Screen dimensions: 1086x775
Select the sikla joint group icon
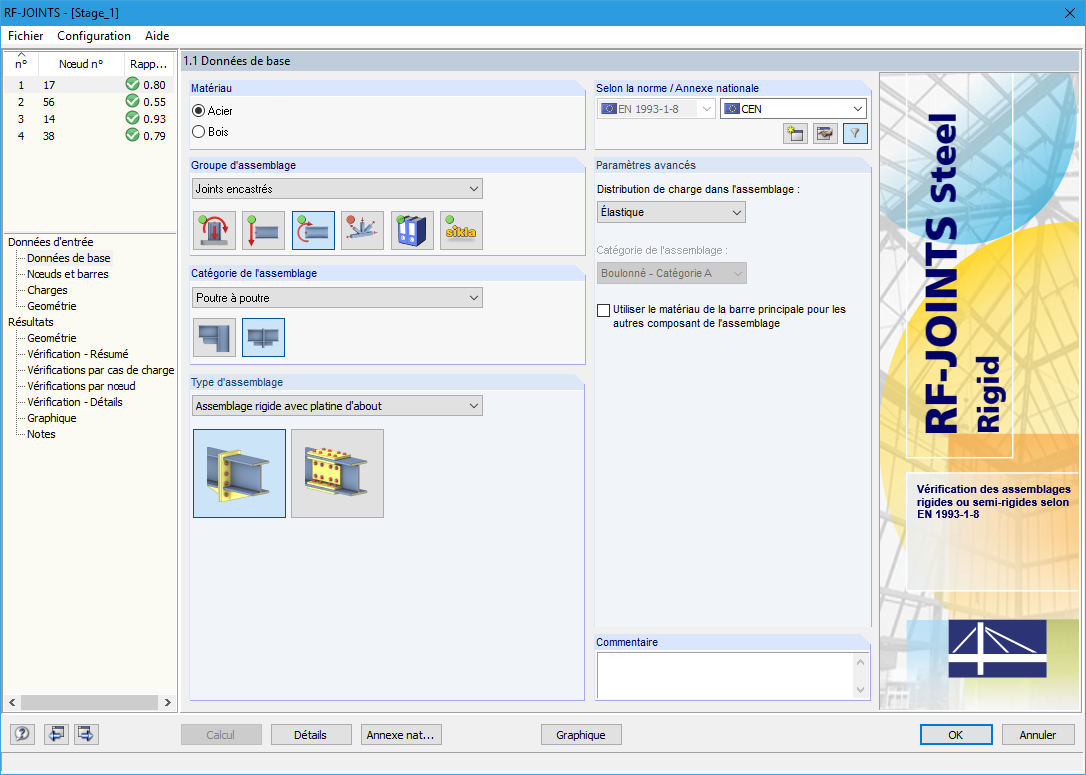461,231
